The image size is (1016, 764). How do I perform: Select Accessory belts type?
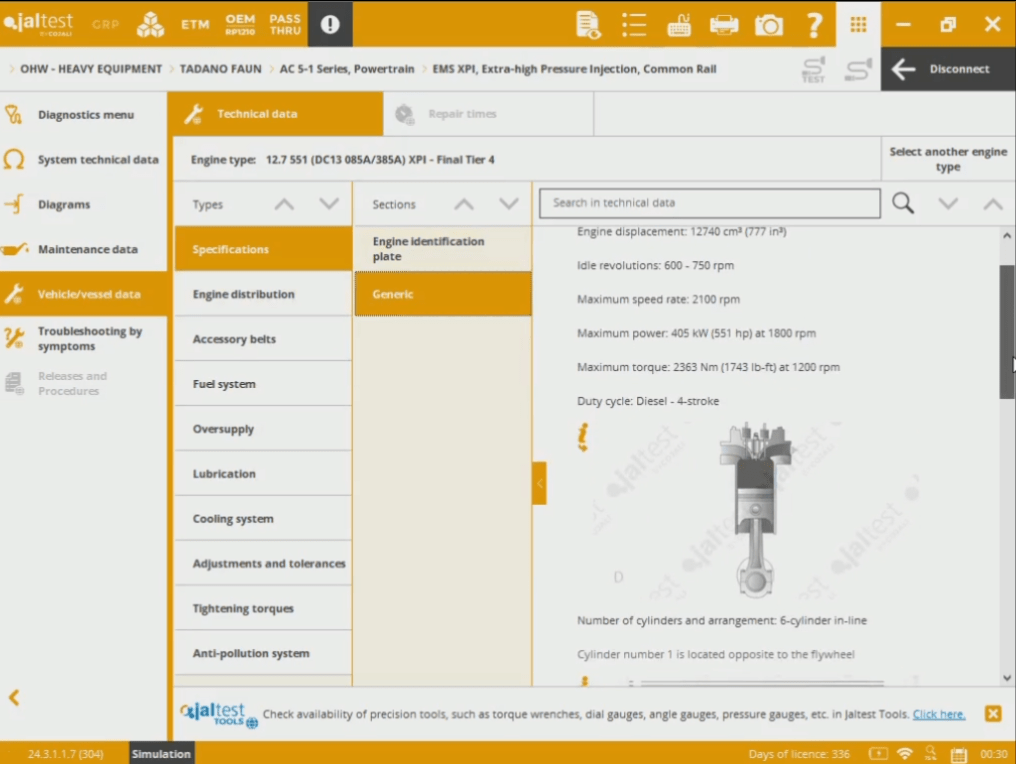click(x=263, y=339)
